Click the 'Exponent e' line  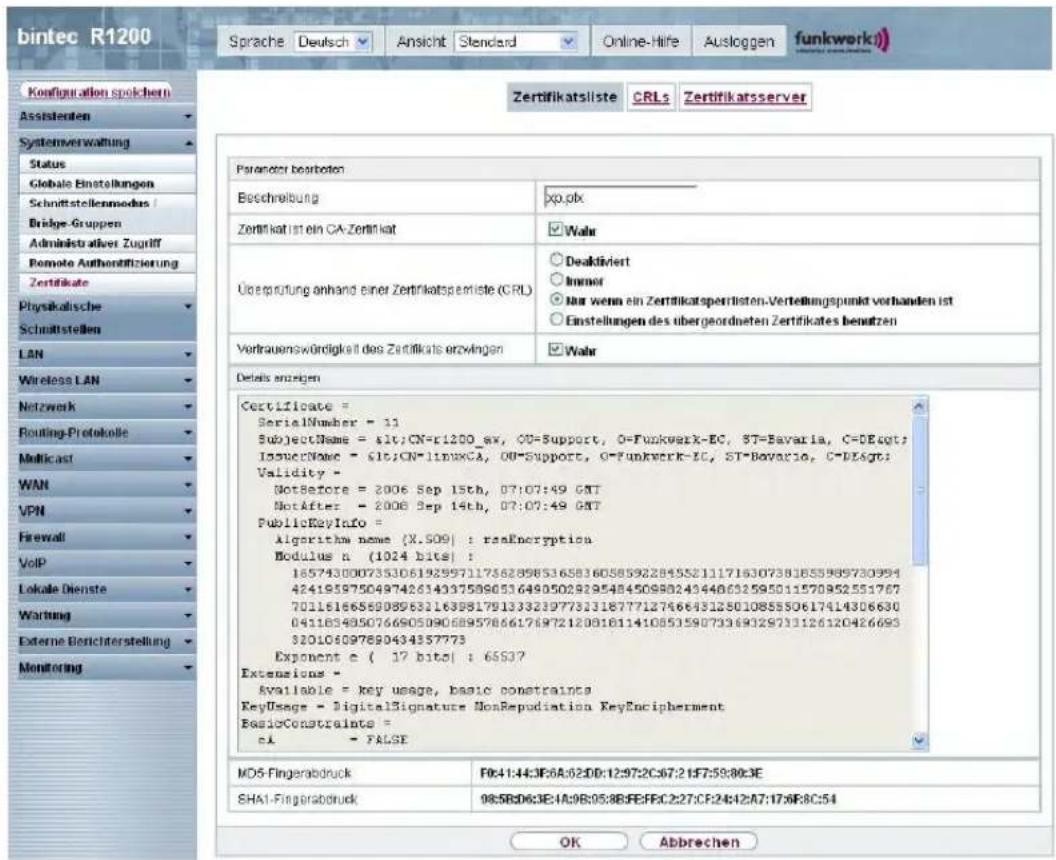pos(399,657)
